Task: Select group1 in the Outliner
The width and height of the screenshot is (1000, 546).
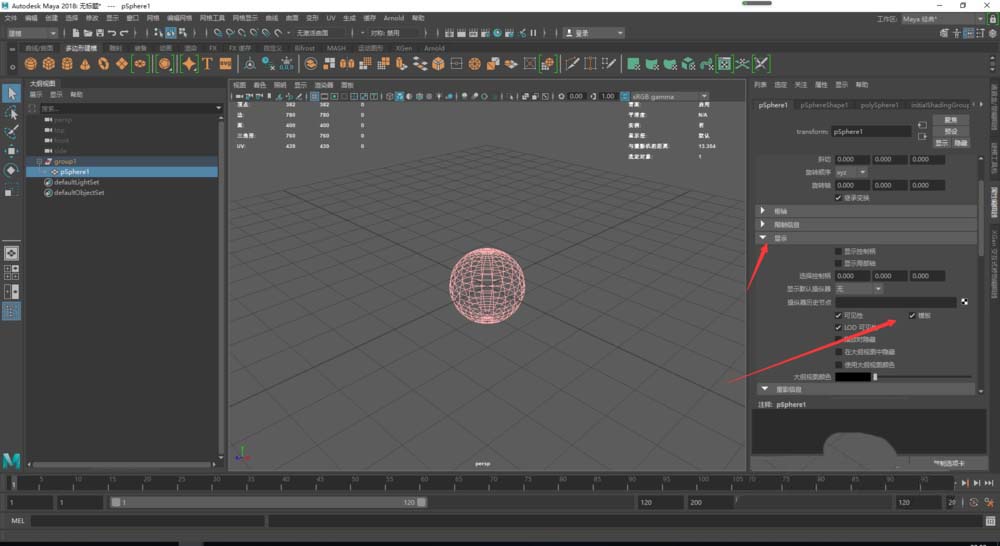Action: (65, 161)
